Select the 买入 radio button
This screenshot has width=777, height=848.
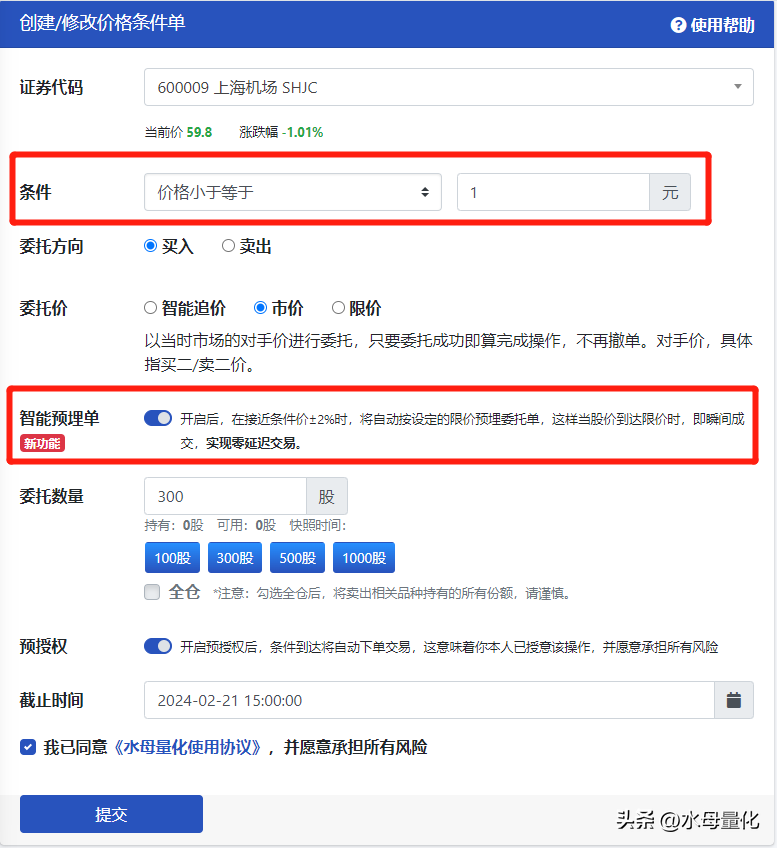150,246
